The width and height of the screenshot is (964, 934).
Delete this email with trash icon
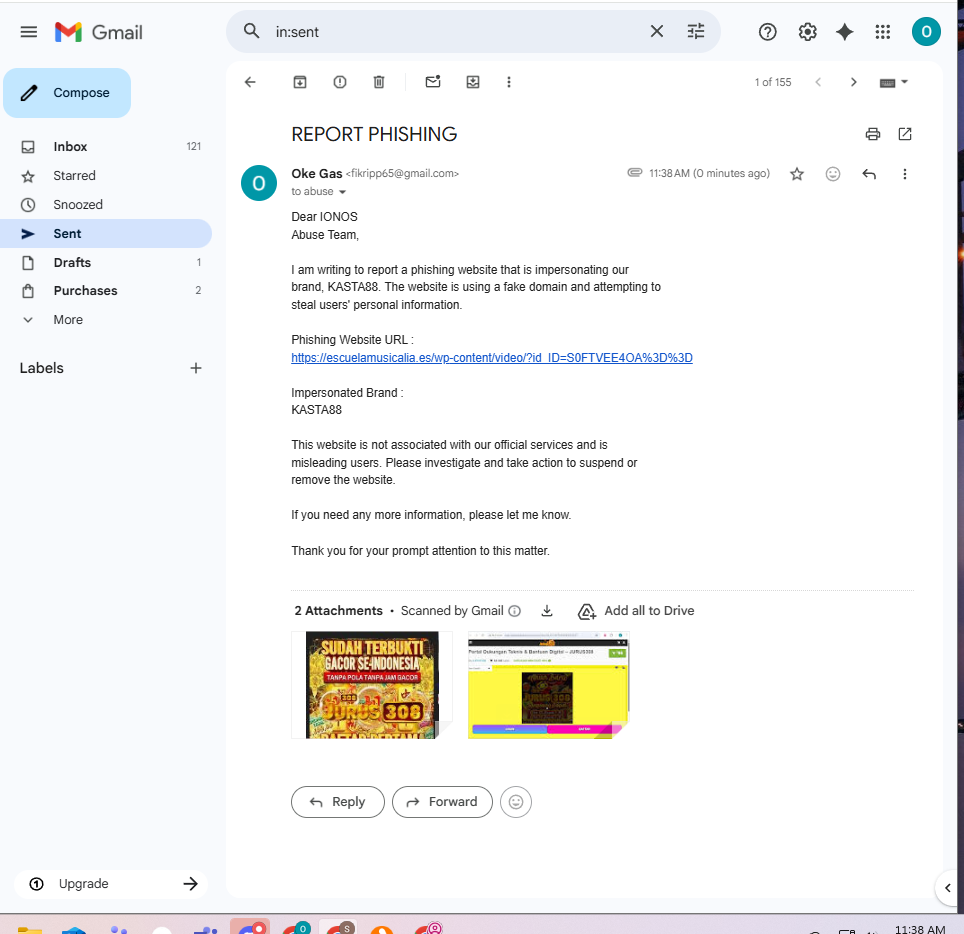[379, 82]
